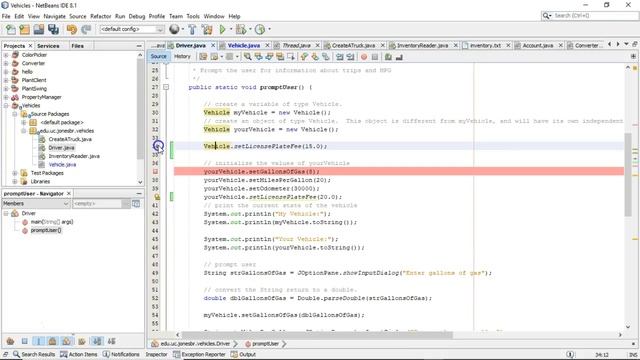This screenshot has width=640, height=360.
Task: Click the New File toolbar icon
Action: tap(11, 29)
